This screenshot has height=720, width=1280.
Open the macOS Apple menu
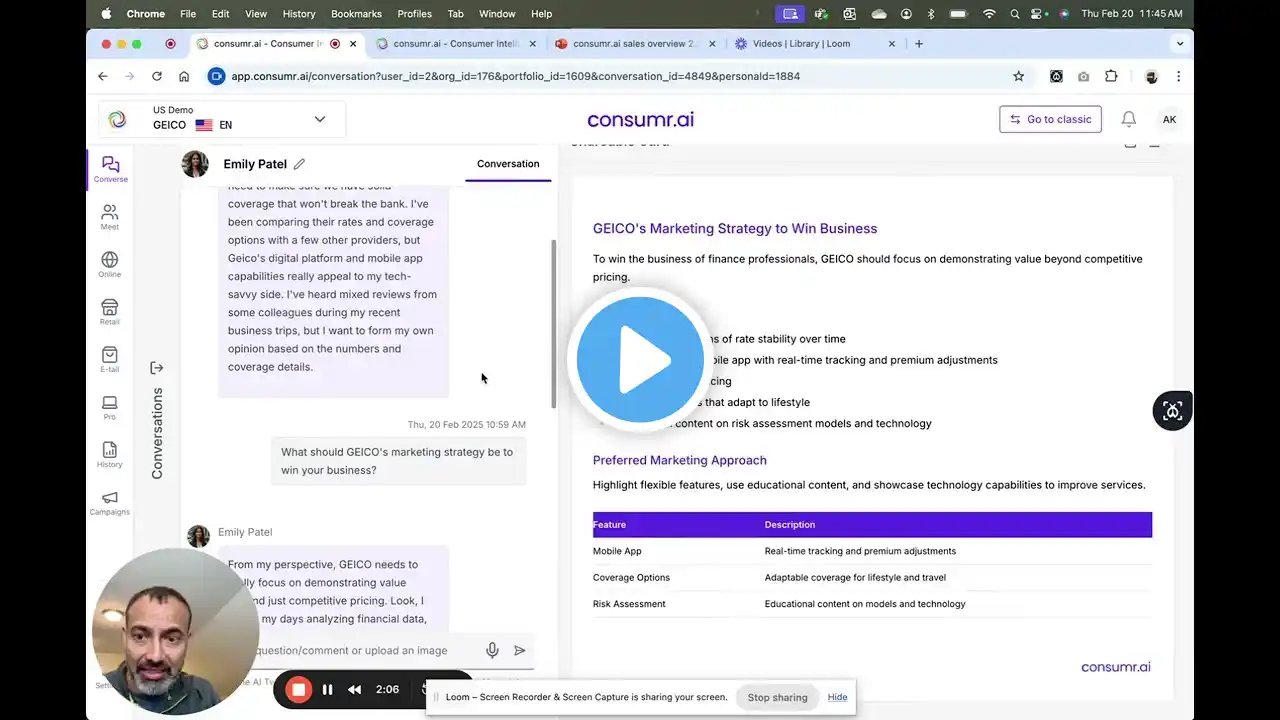[107, 14]
